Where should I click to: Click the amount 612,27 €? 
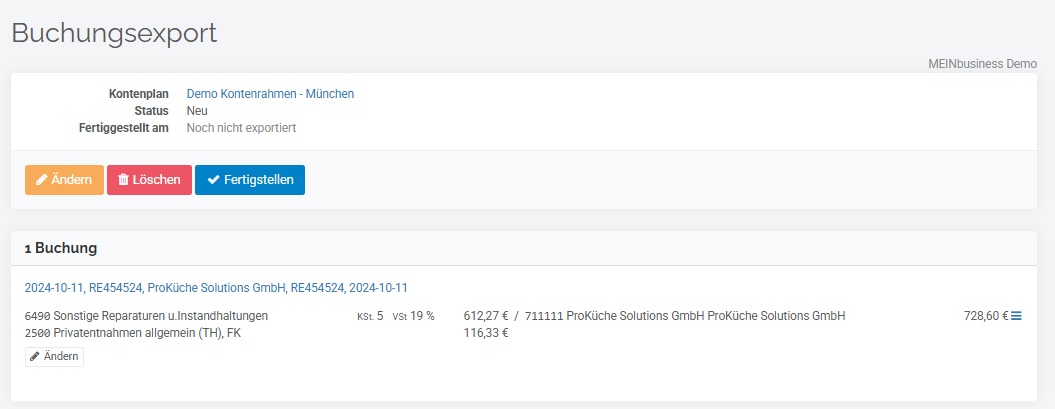tap(486, 315)
